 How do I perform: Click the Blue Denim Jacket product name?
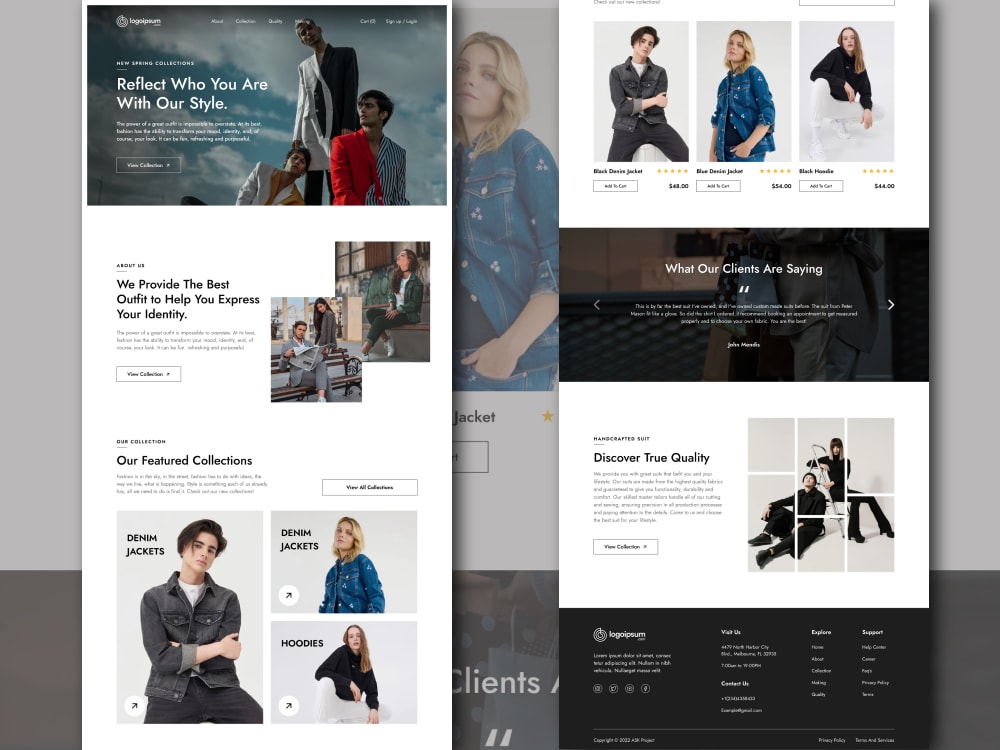(719, 171)
